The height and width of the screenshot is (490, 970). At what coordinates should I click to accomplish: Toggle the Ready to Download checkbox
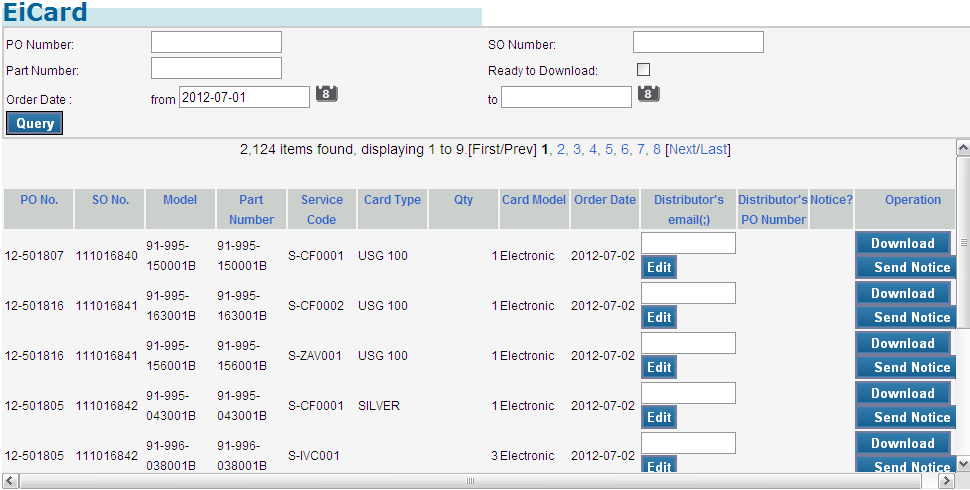[643, 70]
